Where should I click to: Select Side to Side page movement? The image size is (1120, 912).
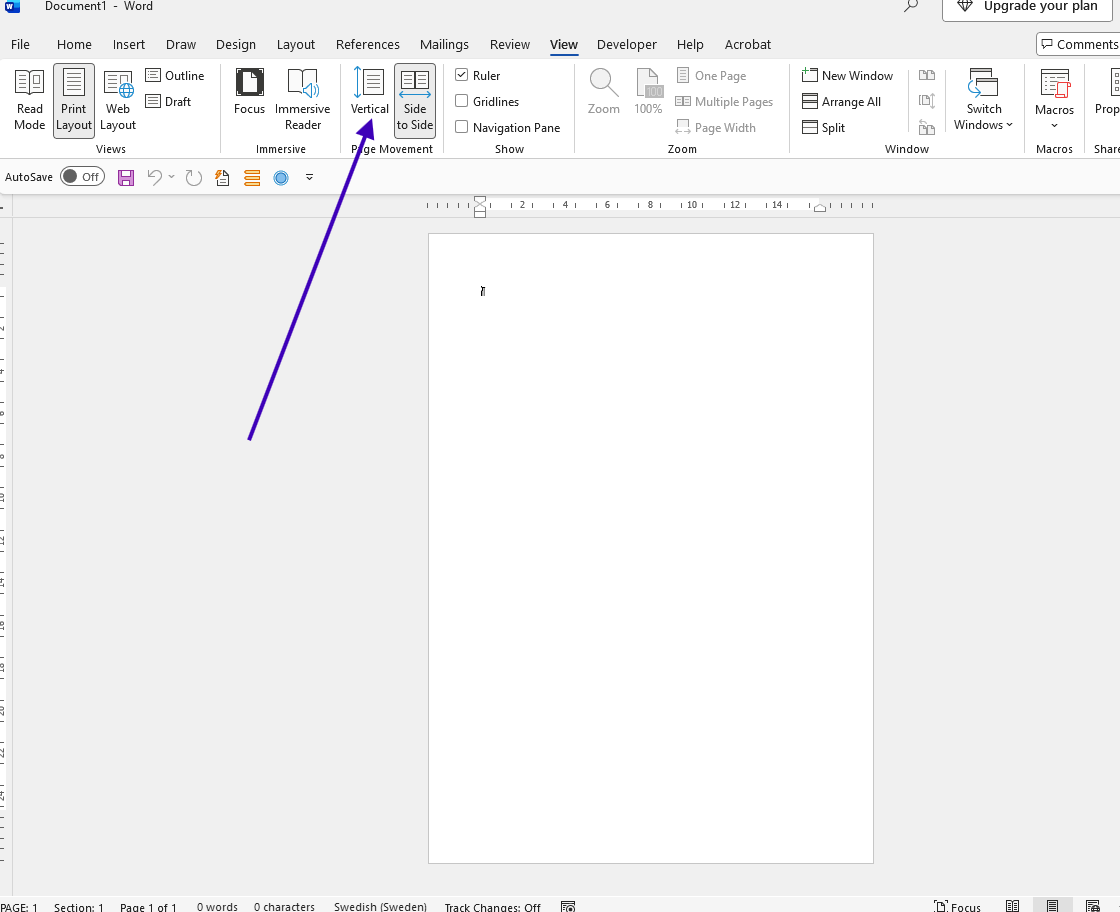click(x=415, y=100)
